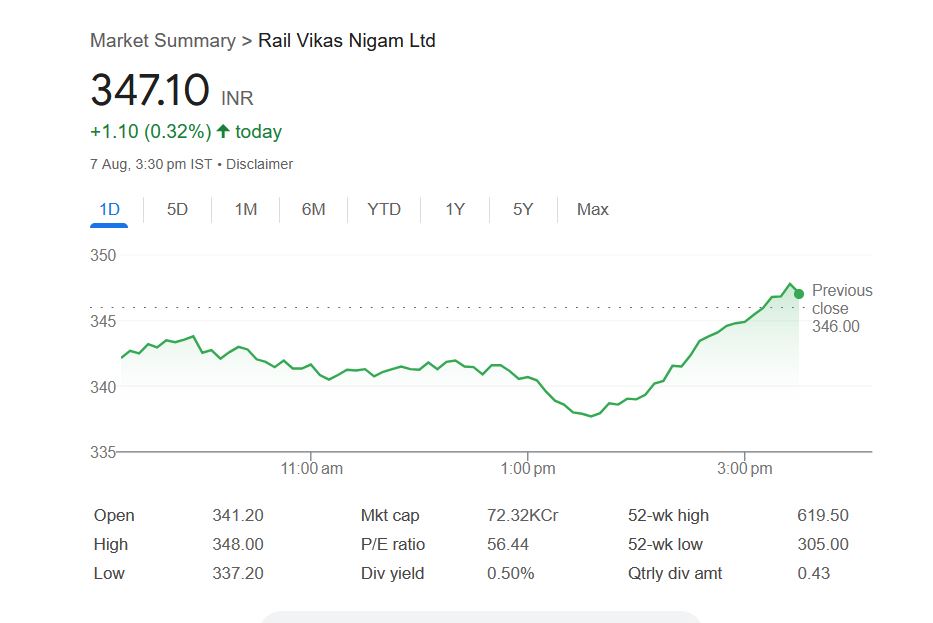The height and width of the screenshot is (623, 933).
Task: Click the green end-point dot on chart
Action: [x=798, y=293]
